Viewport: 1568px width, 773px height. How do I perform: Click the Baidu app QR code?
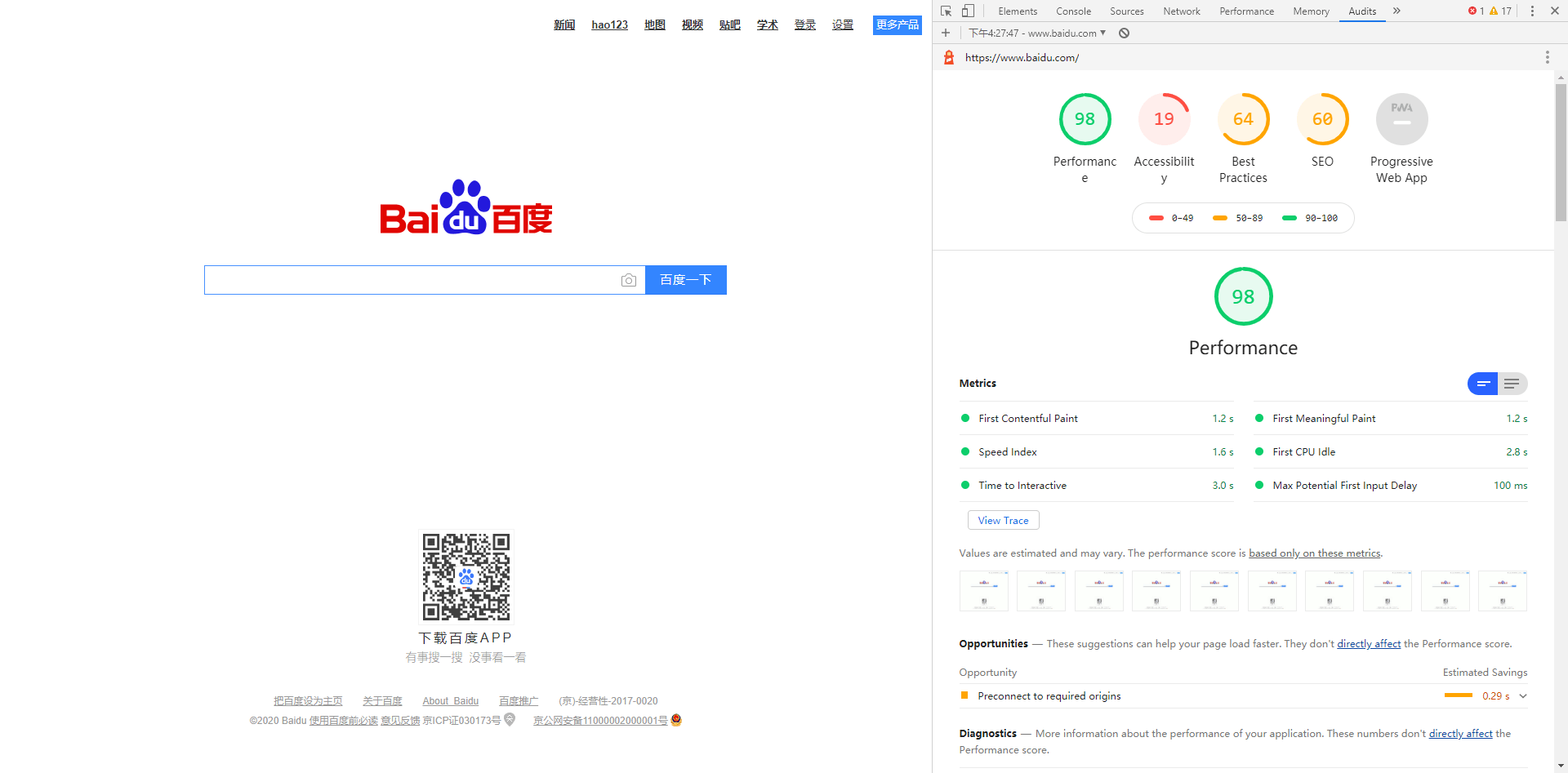466,577
